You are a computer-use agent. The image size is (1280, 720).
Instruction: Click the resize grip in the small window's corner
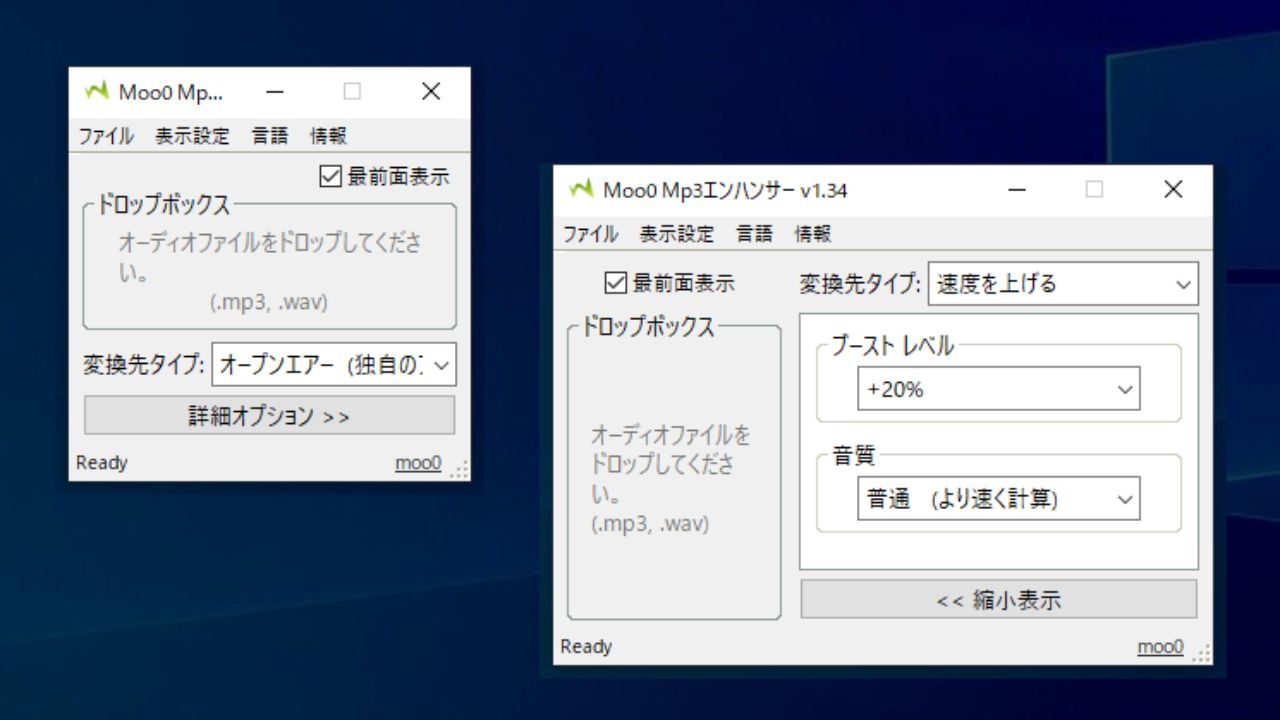coord(459,470)
